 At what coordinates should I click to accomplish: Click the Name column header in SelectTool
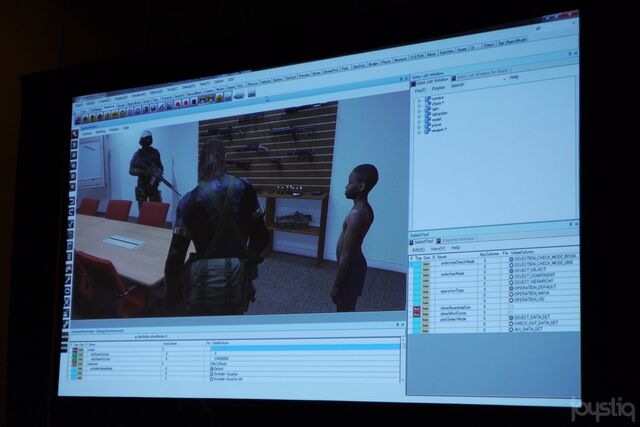[442, 257]
